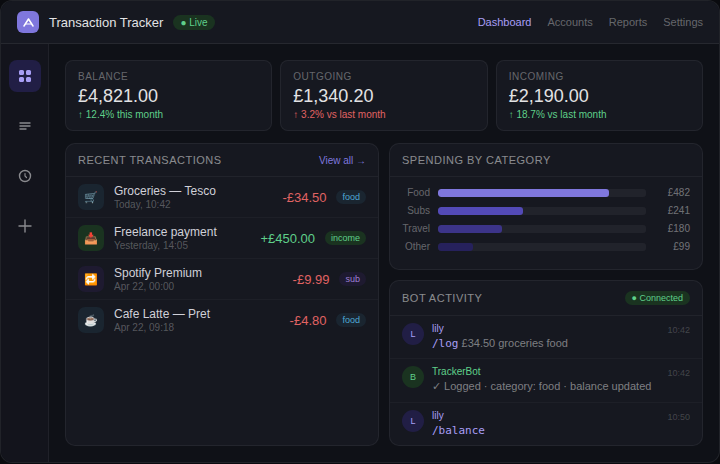Click the coffee cup icon for Pret

coord(91,320)
